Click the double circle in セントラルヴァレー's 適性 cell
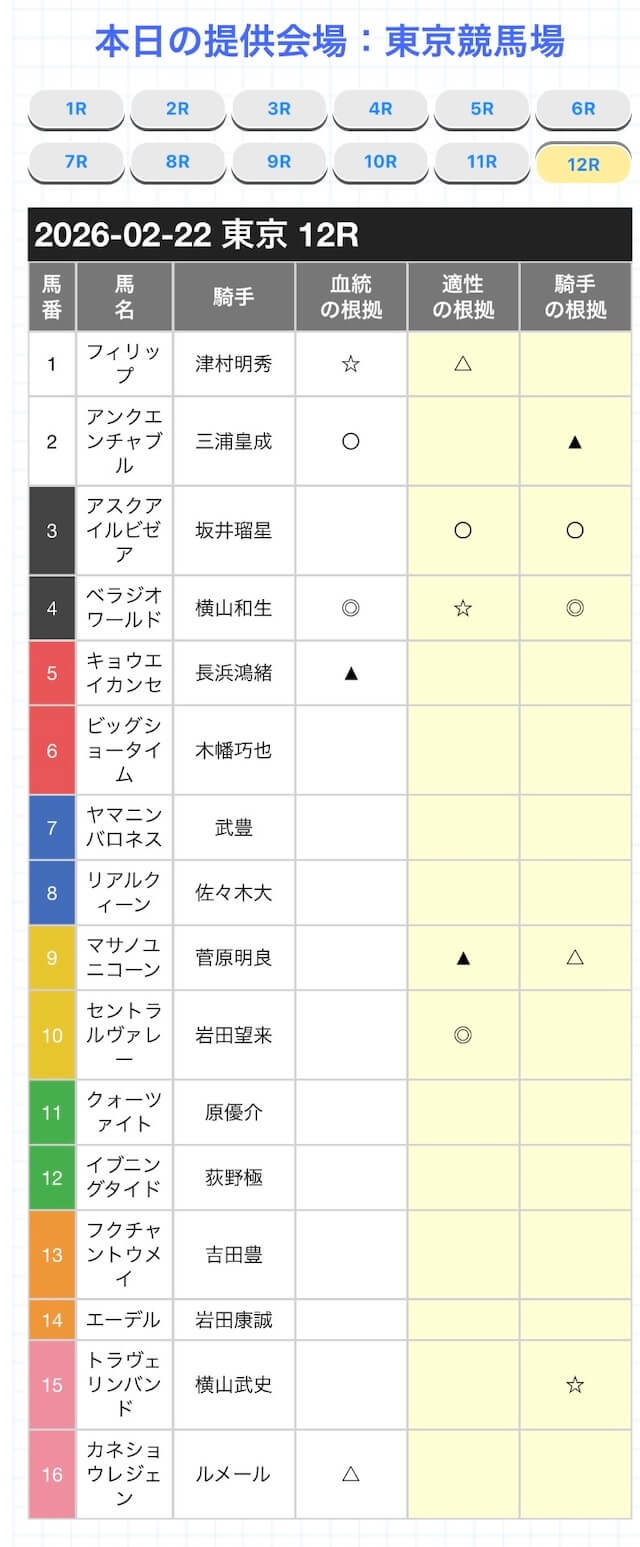Viewport: 640px width, 1547px height. coord(462,1035)
